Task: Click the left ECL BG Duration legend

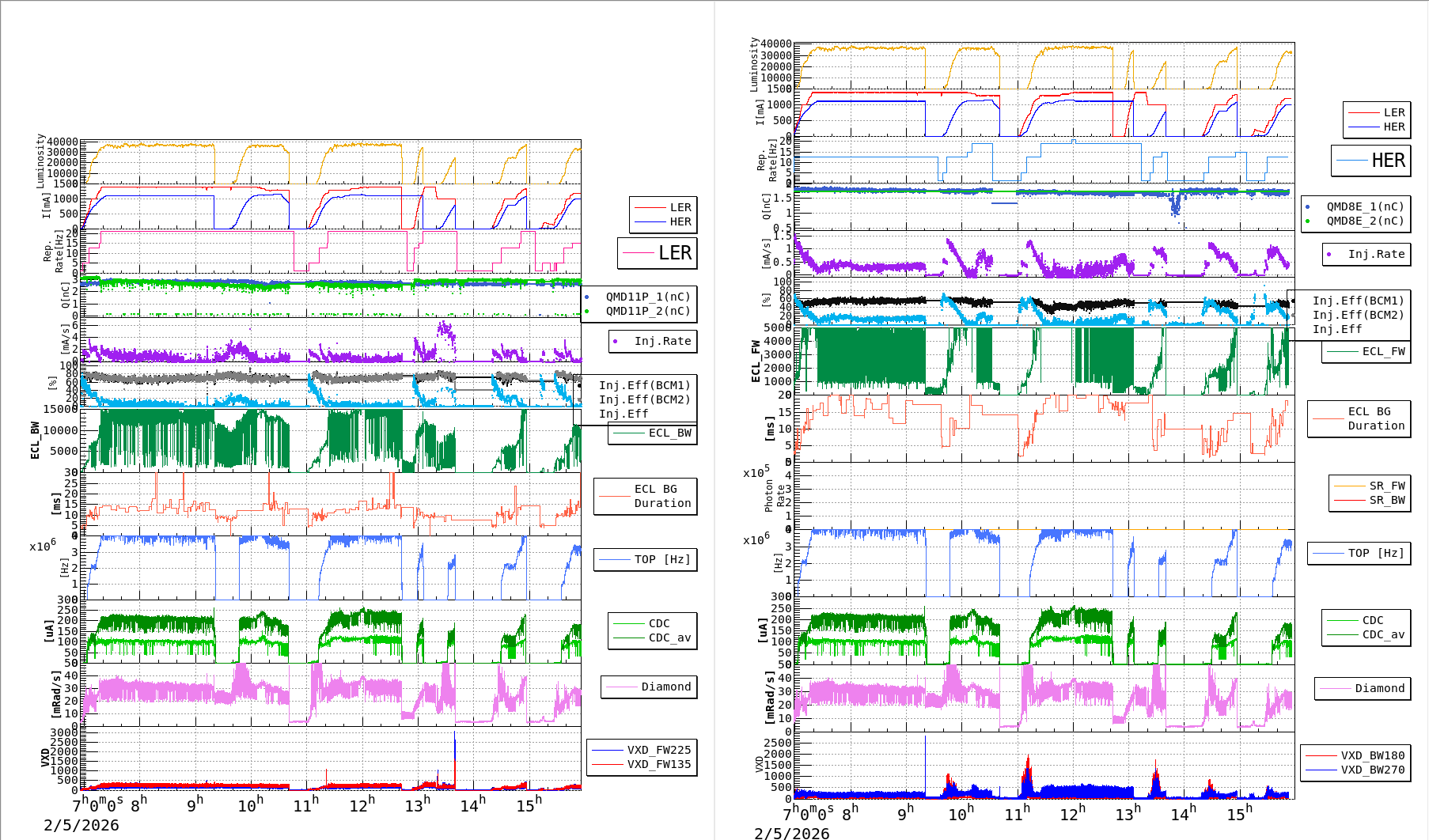Action: pos(646,496)
